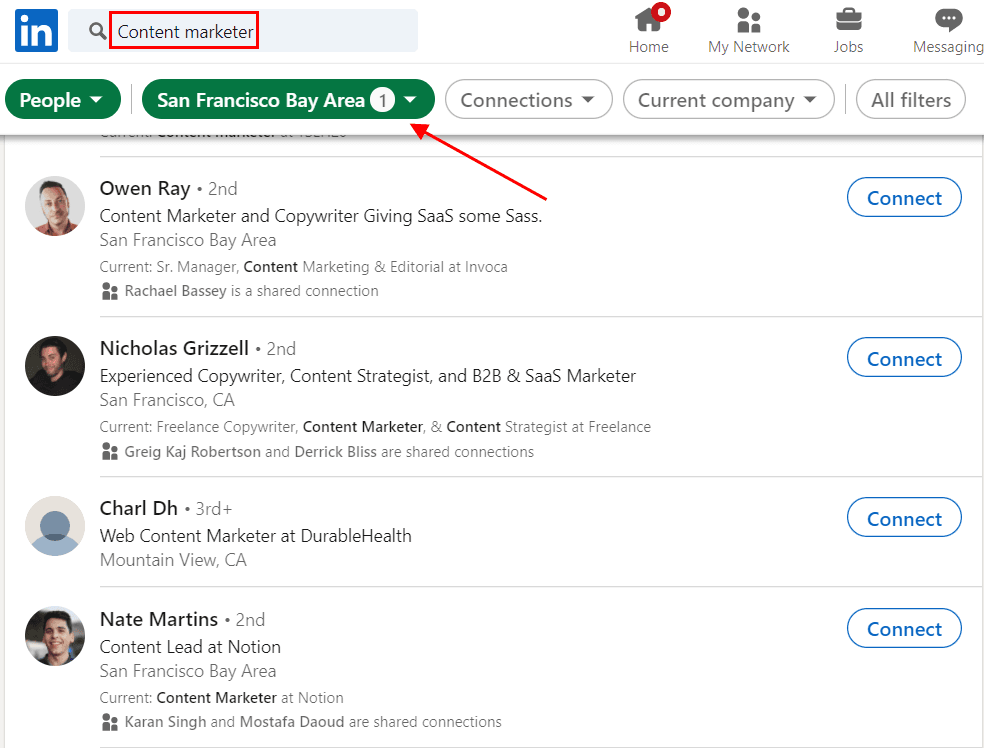Click the Content marketer search field
The height and width of the screenshot is (748, 984).
243,31
